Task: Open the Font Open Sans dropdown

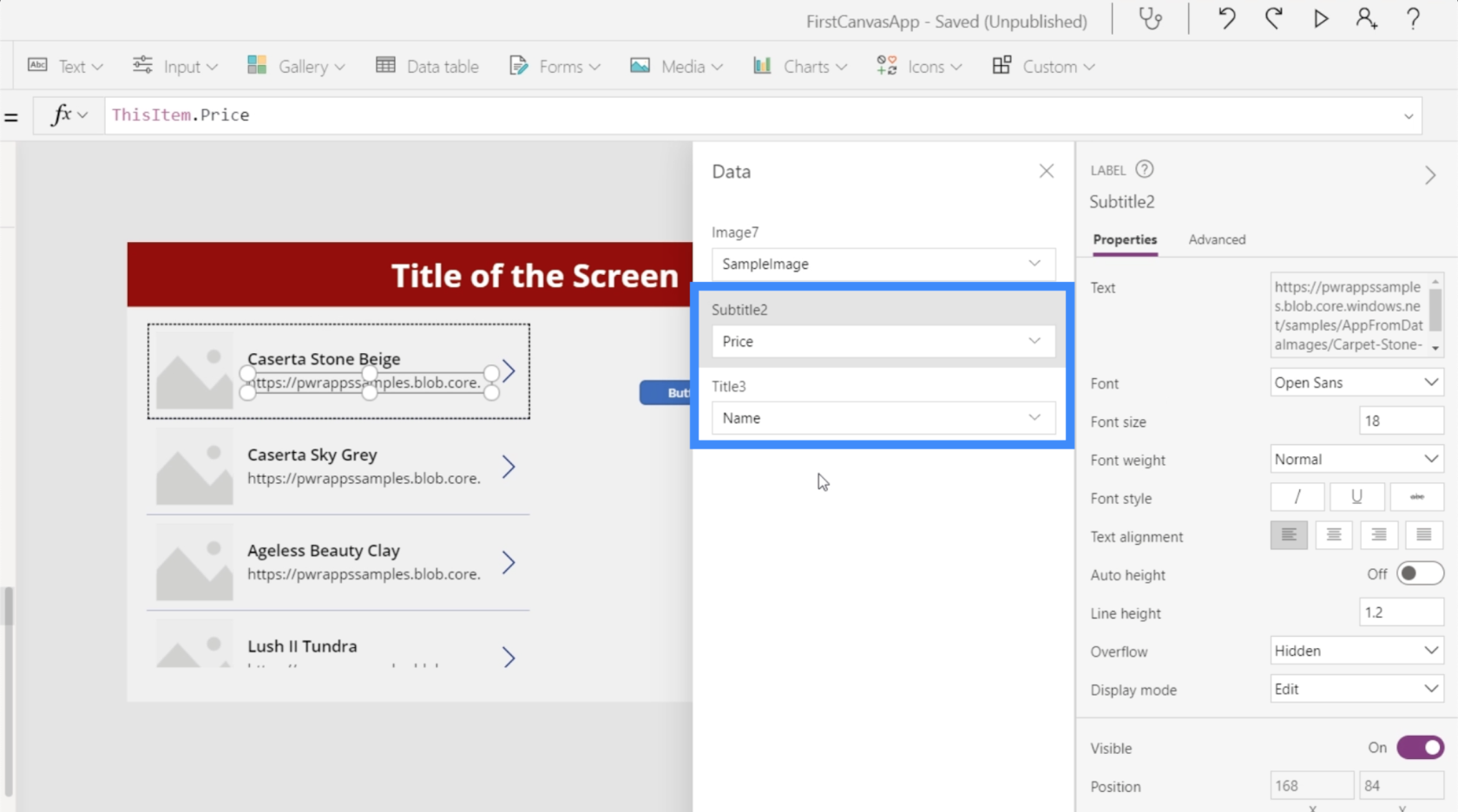Action: 1356,383
